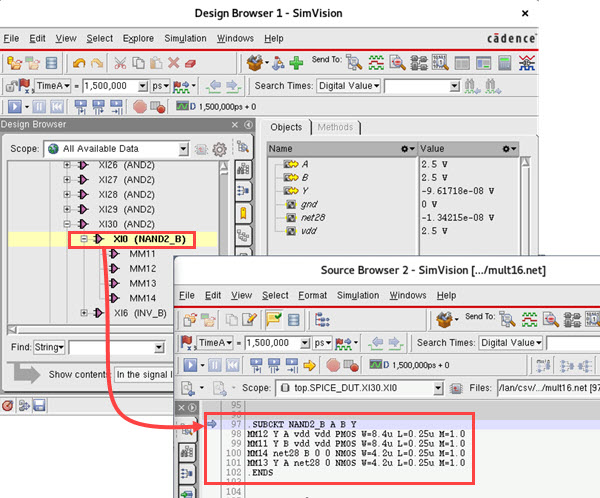Click the red Stop icon in Source Browser
The width and height of the screenshot is (600, 498).
click(333, 366)
